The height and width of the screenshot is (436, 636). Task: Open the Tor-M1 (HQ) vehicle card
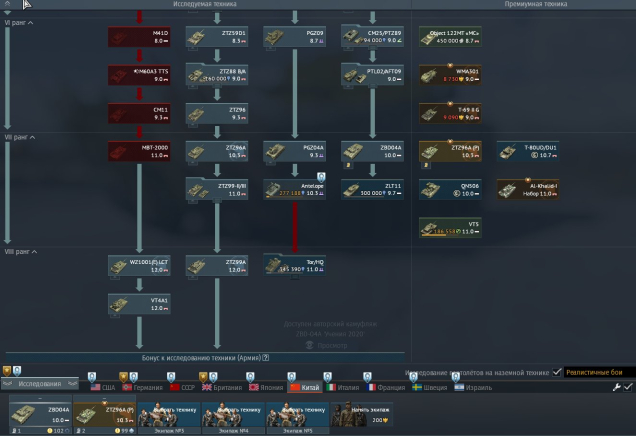[x=294, y=264]
